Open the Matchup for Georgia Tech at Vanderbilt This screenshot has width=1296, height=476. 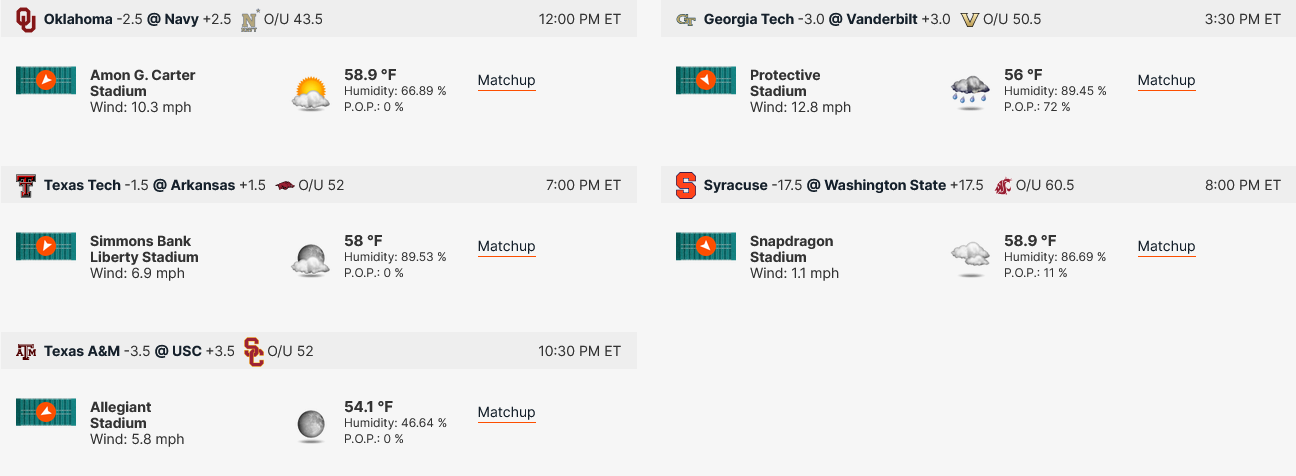(x=1166, y=81)
